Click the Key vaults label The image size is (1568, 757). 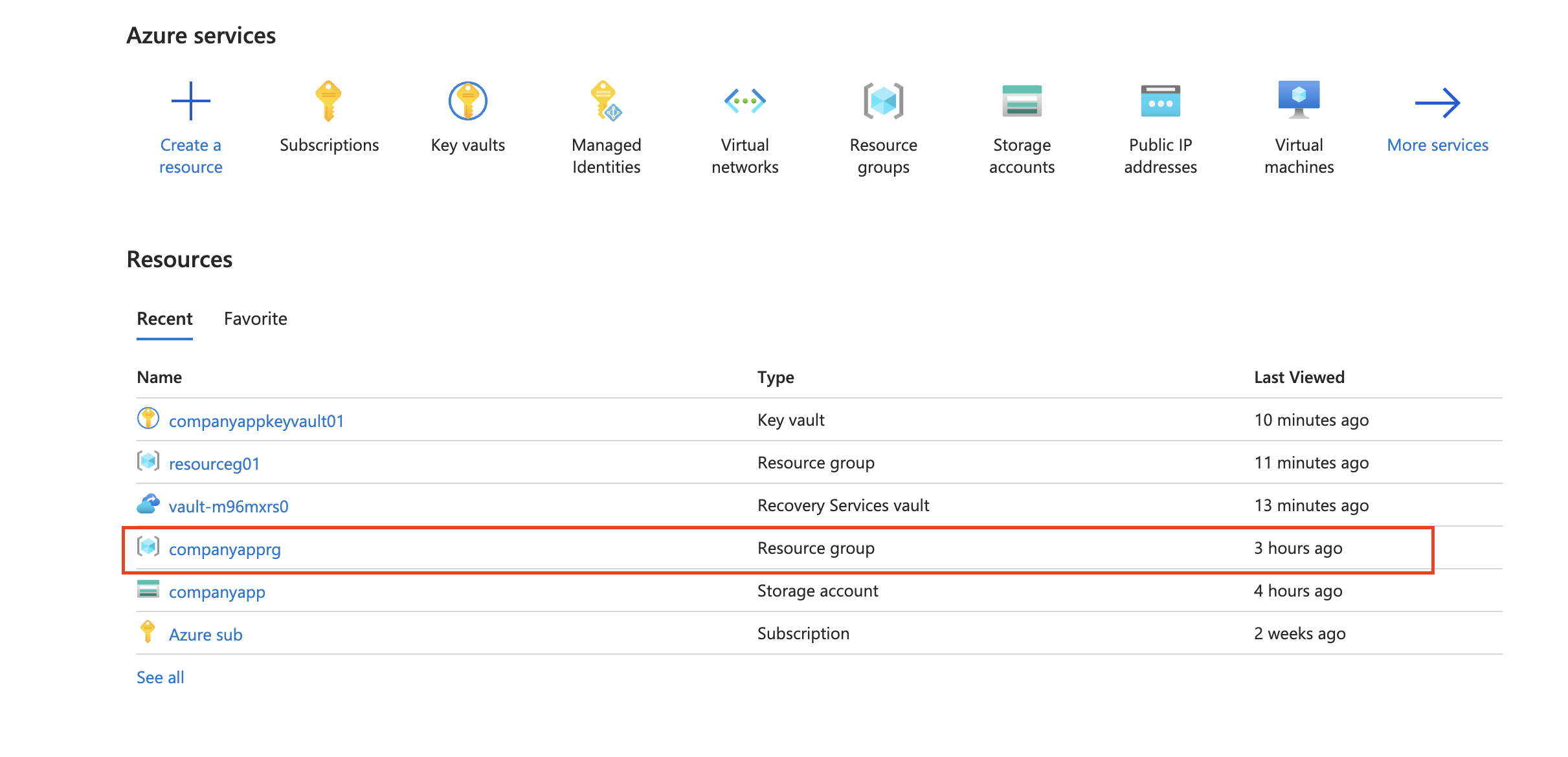pyautogui.click(x=468, y=145)
